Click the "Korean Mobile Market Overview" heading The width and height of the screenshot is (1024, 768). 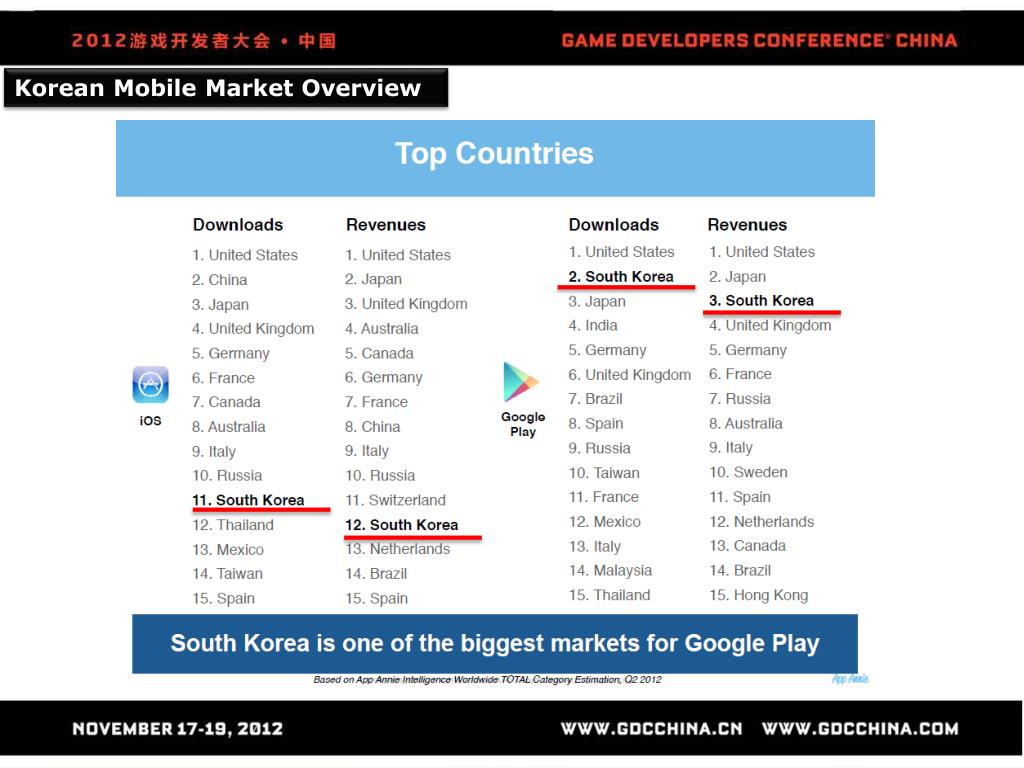click(x=225, y=88)
